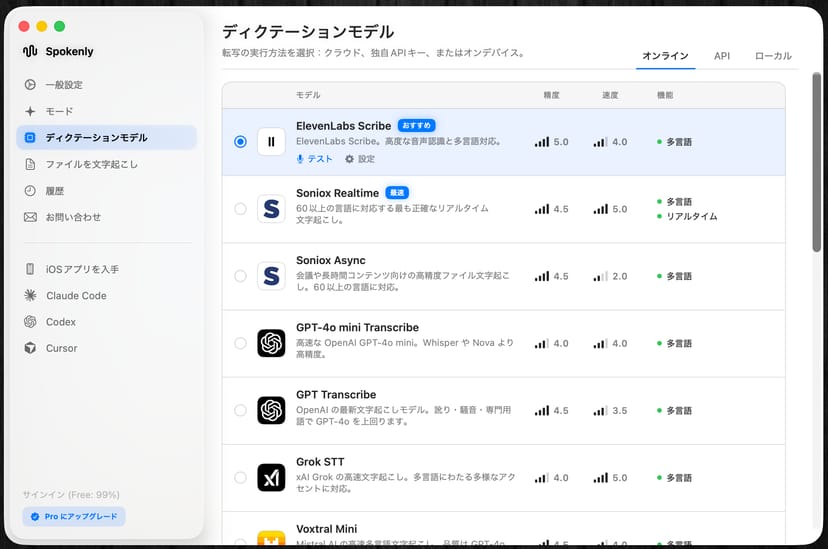Click the ElevenLabs Scribe model logo
The height and width of the screenshot is (549, 828).
click(x=271, y=141)
